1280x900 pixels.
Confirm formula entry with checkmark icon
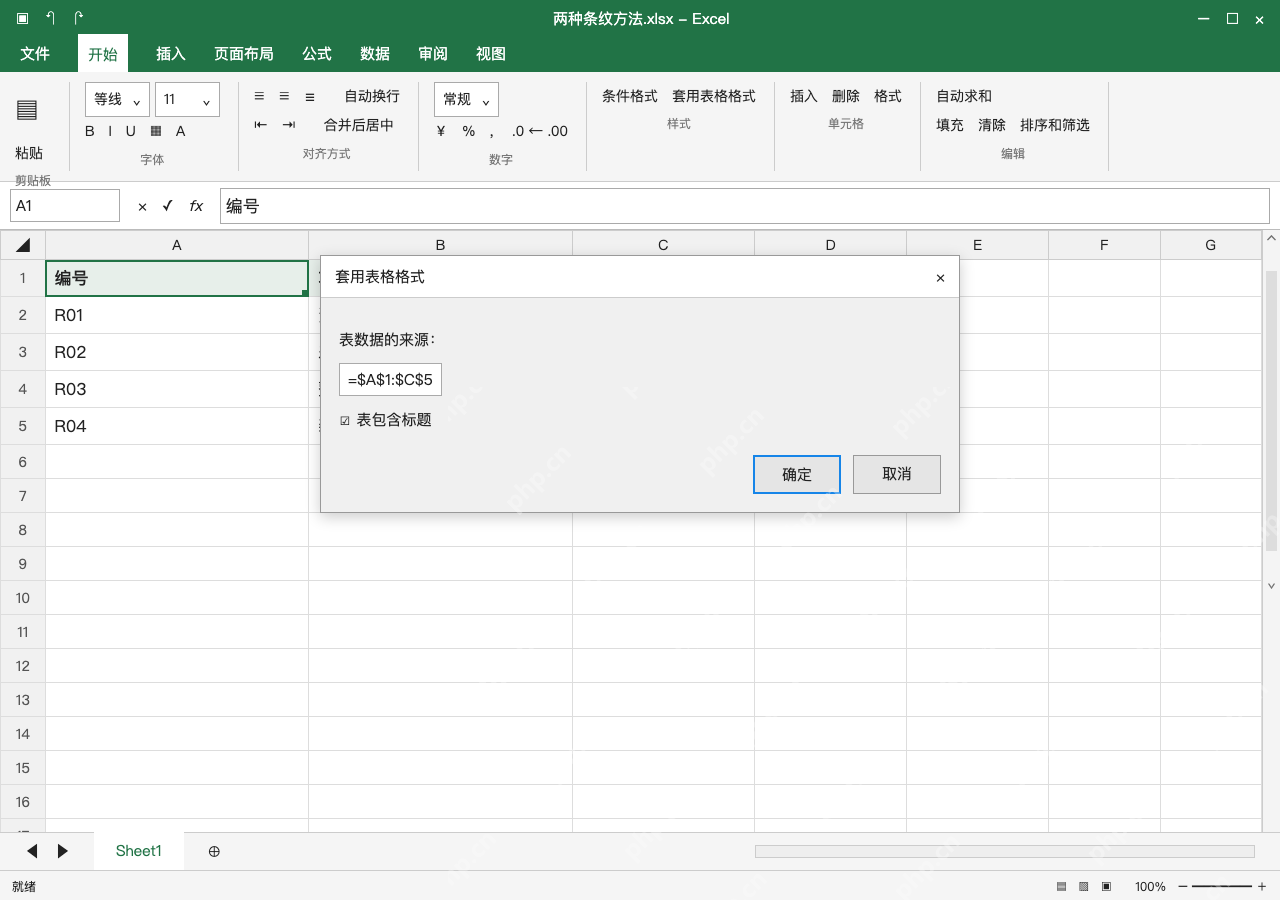167,206
